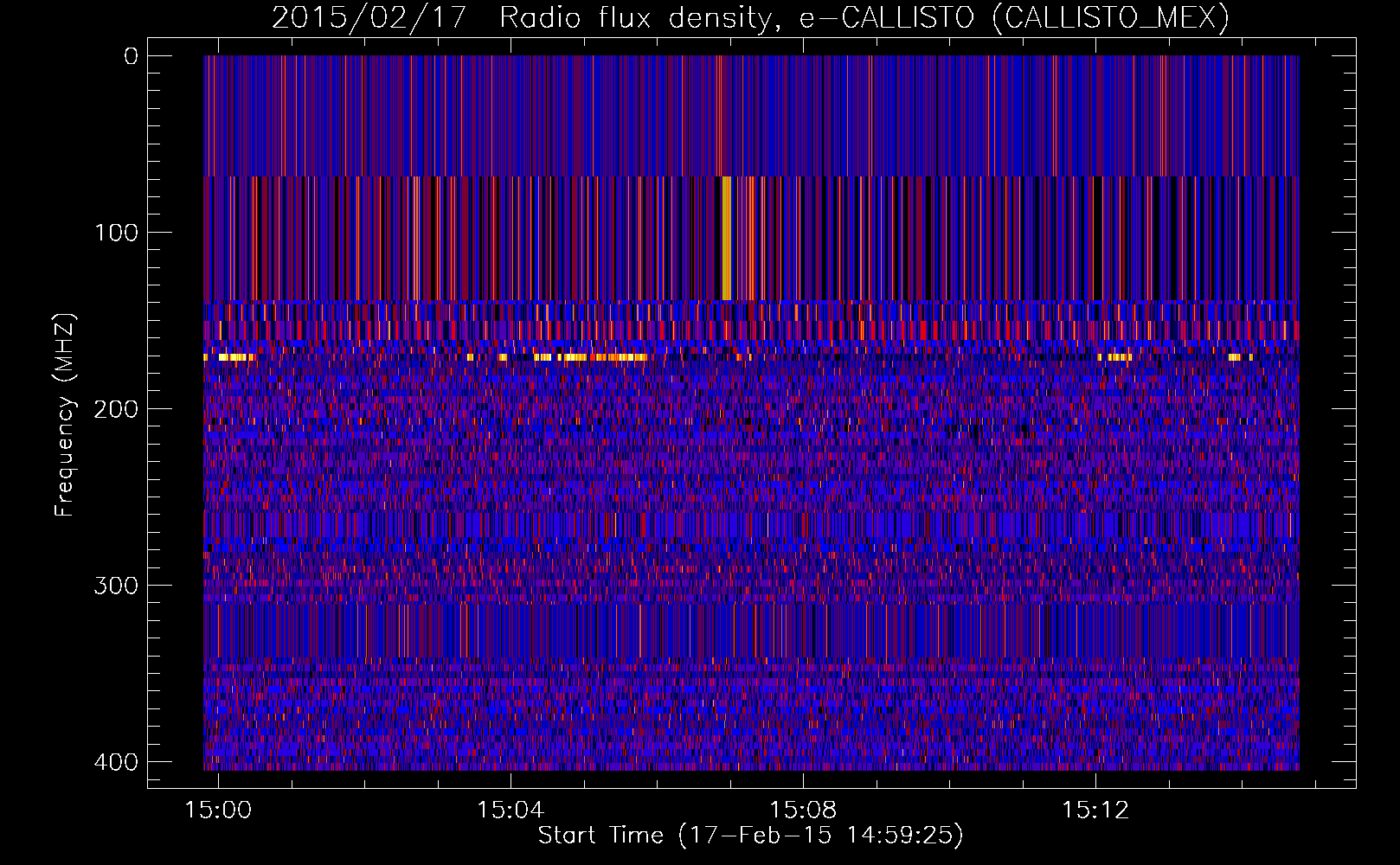This screenshot has height=865, width=1400.
Task: Click the 15:00 time tick label
Action: [218, 810]
